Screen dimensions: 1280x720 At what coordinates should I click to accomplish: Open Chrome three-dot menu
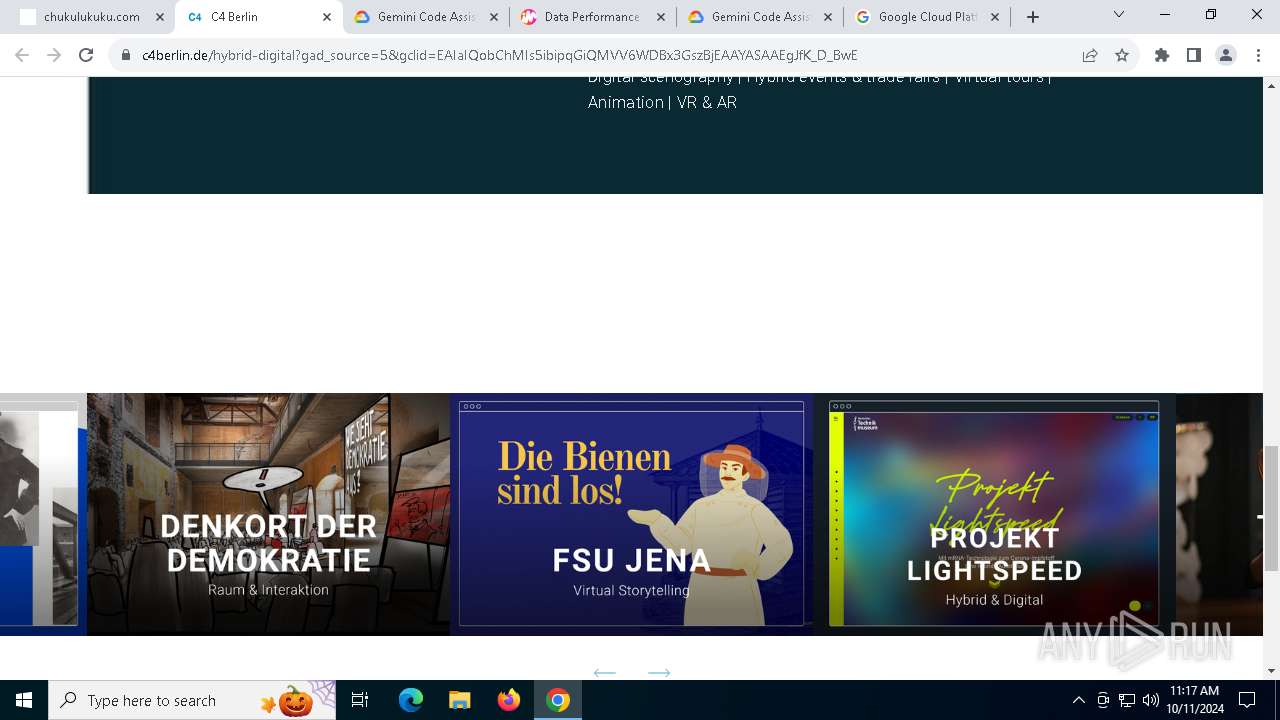[x=1257, y=55]
